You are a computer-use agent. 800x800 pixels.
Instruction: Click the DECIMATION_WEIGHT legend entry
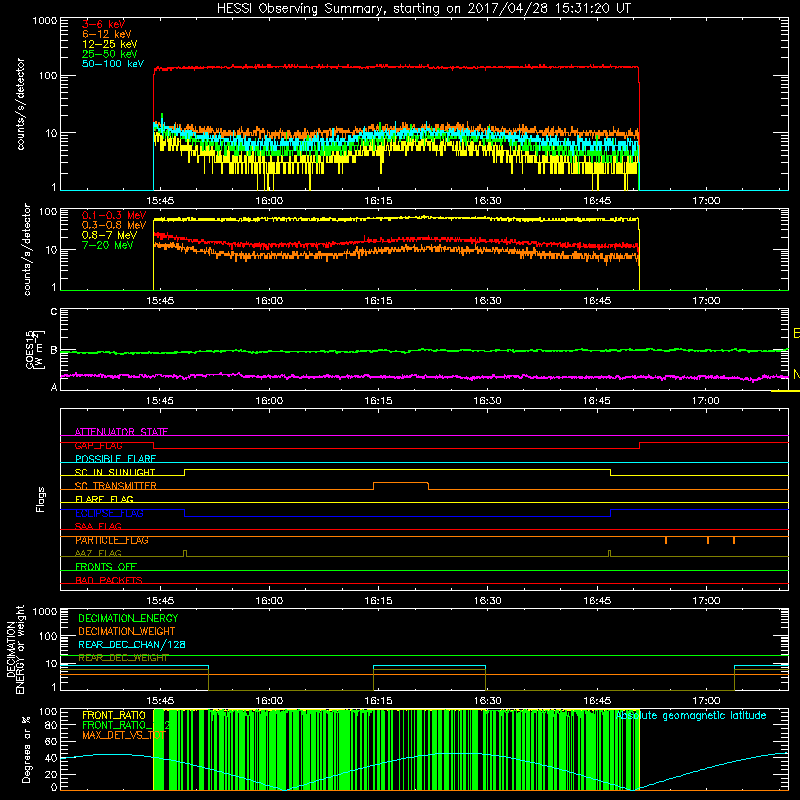point(127,631)
